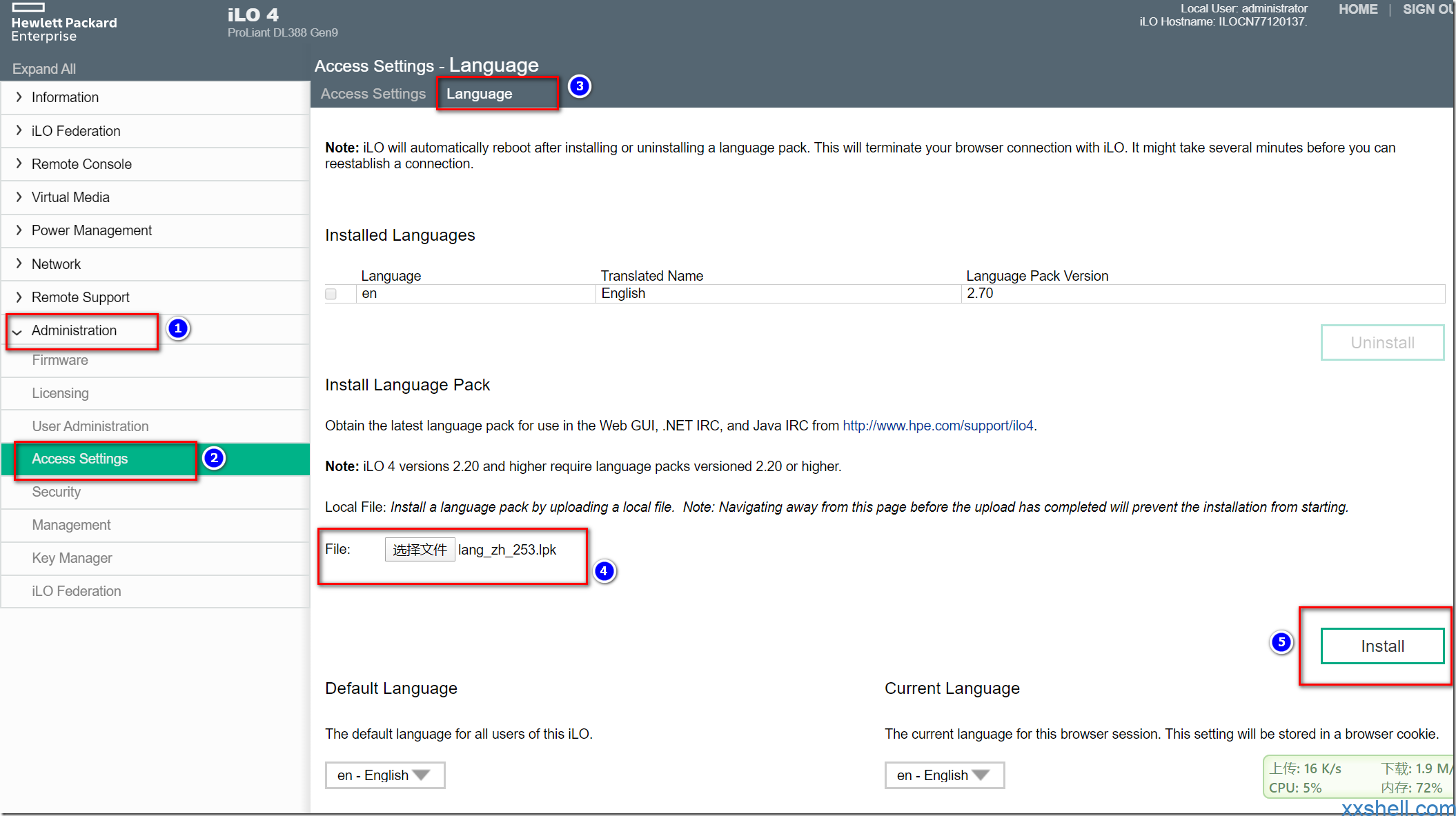Image resolution: width=1456 pixels, height=816 pixels.
Task: Click the Translated Name column header
Action: [x=652, y=276]
